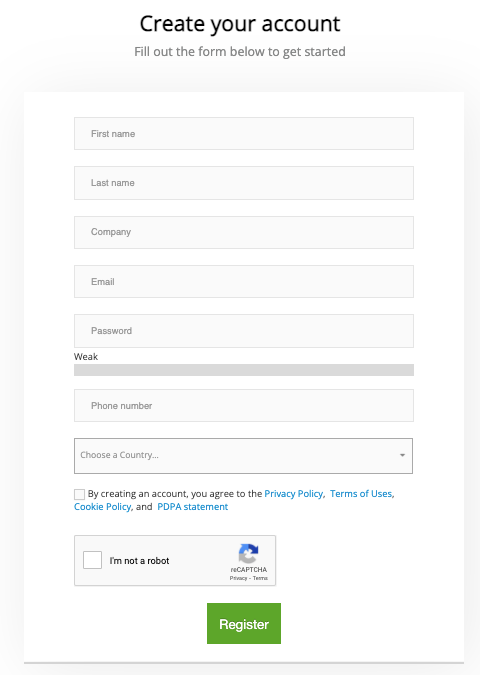480x675 pixels.
Task: Focus the First name input field
Action: (244, 133)
